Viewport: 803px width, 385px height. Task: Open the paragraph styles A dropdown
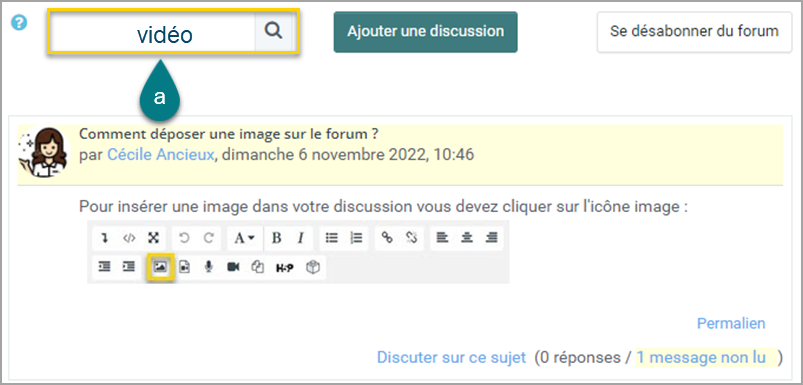(x=244, y=238)
